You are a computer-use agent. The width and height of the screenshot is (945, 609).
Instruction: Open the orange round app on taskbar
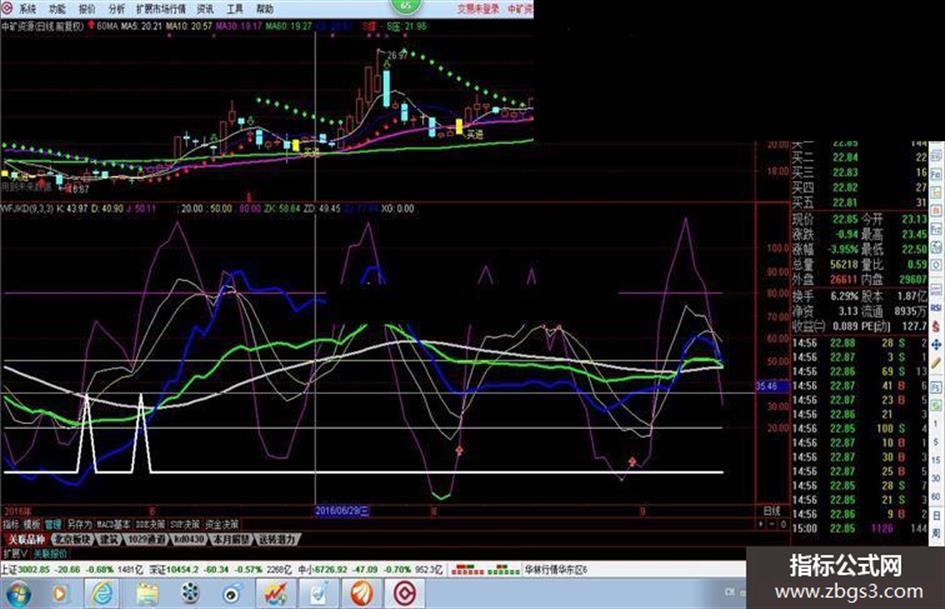(362, 594)
